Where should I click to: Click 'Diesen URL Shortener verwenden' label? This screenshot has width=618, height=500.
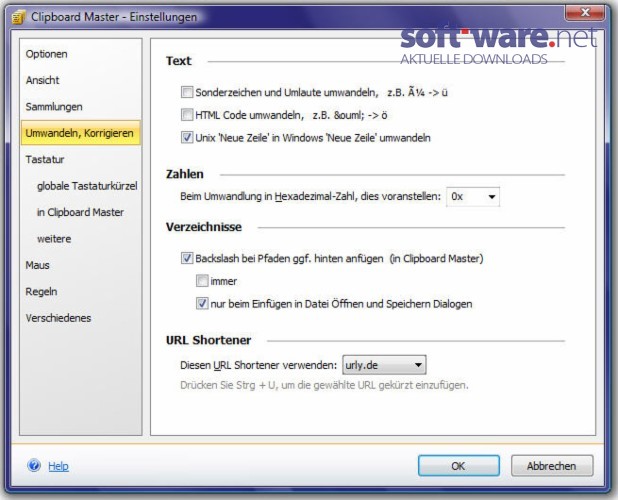tap(259, 365)
